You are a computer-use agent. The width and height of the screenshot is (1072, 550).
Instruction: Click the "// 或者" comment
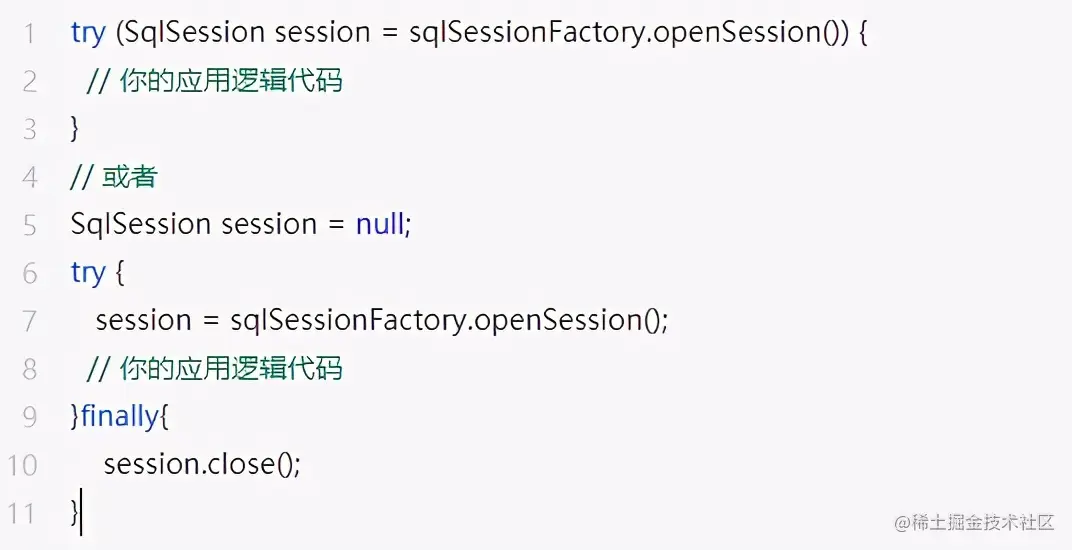pyautogui.click(x=114, y=177)
